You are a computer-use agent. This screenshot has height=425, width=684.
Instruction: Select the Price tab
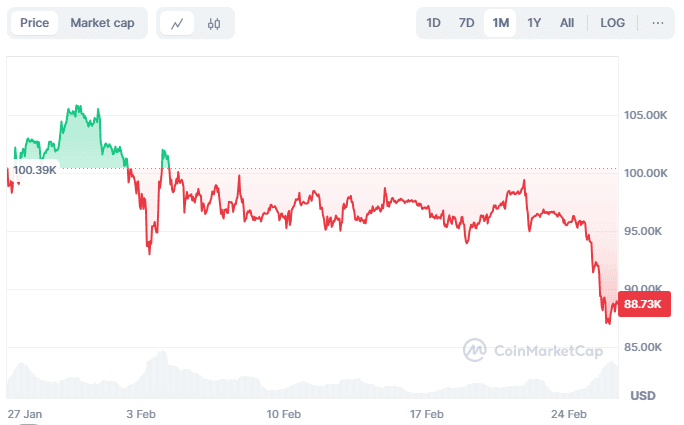pos(34,23)
